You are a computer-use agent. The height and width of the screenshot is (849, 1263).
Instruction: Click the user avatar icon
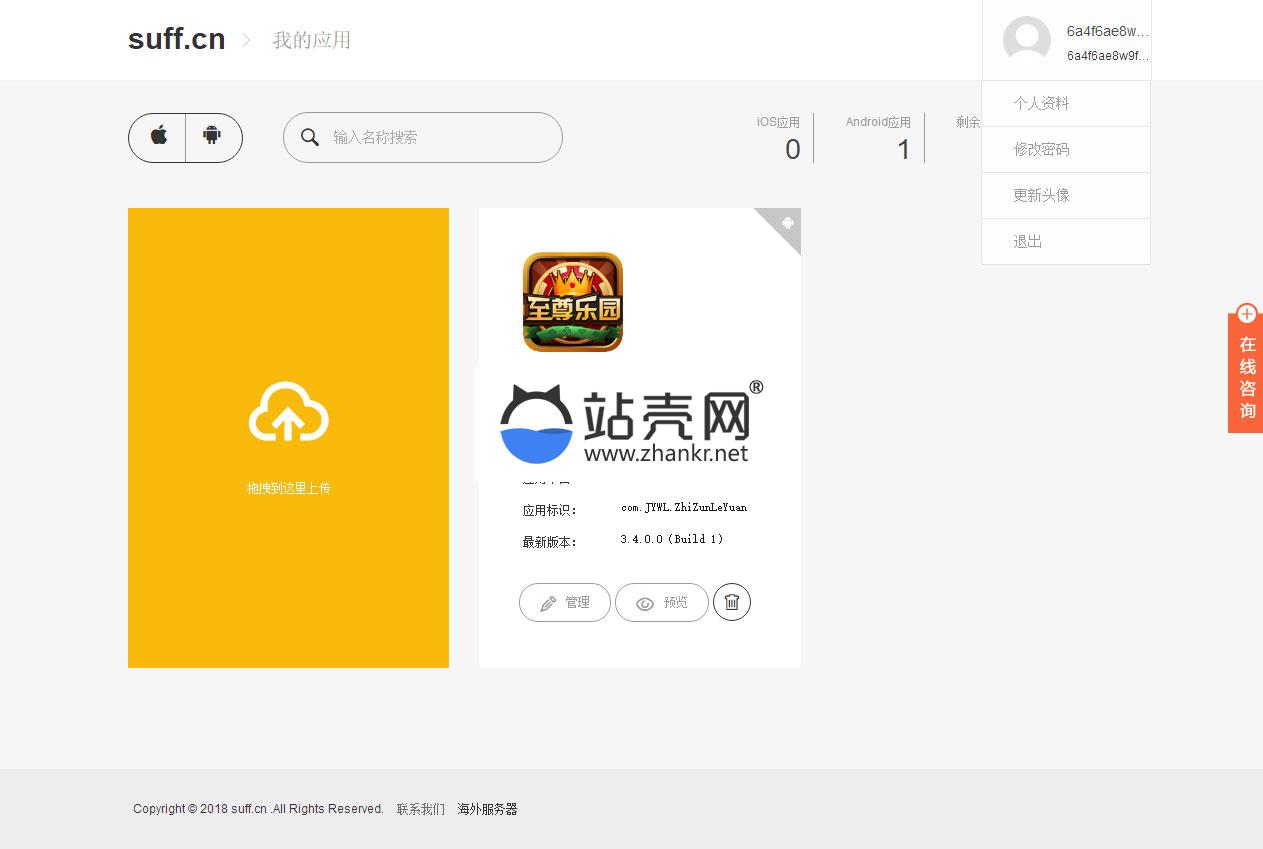coord(1026,40)
